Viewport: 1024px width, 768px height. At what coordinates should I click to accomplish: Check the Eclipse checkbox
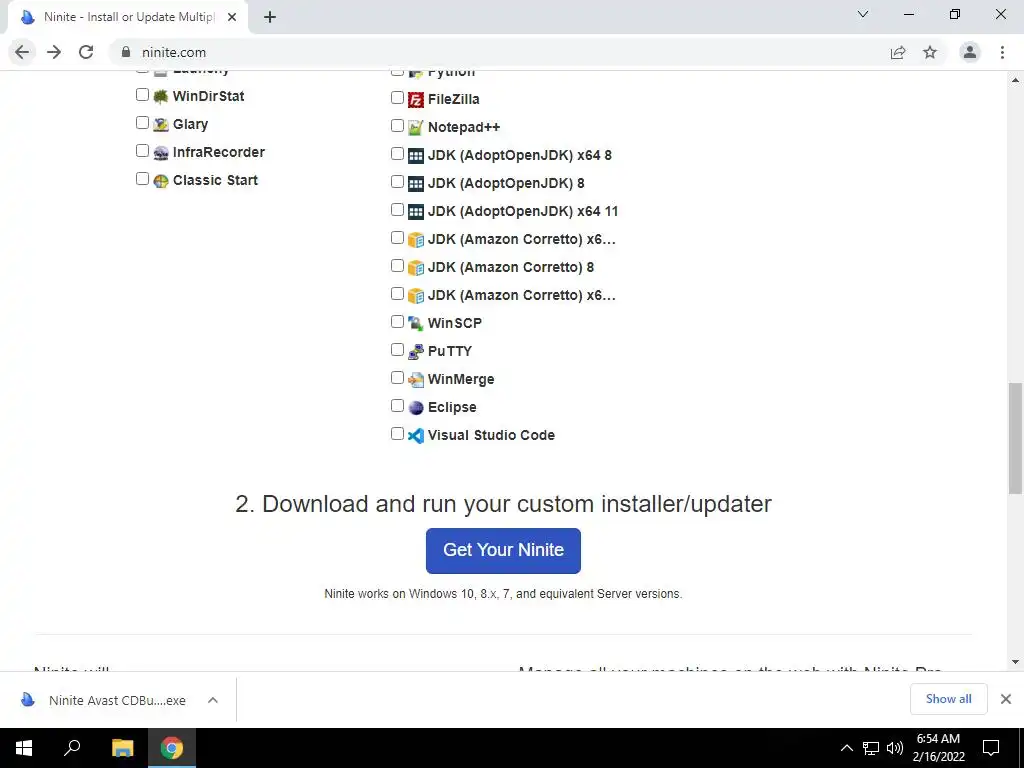[397, 406]
